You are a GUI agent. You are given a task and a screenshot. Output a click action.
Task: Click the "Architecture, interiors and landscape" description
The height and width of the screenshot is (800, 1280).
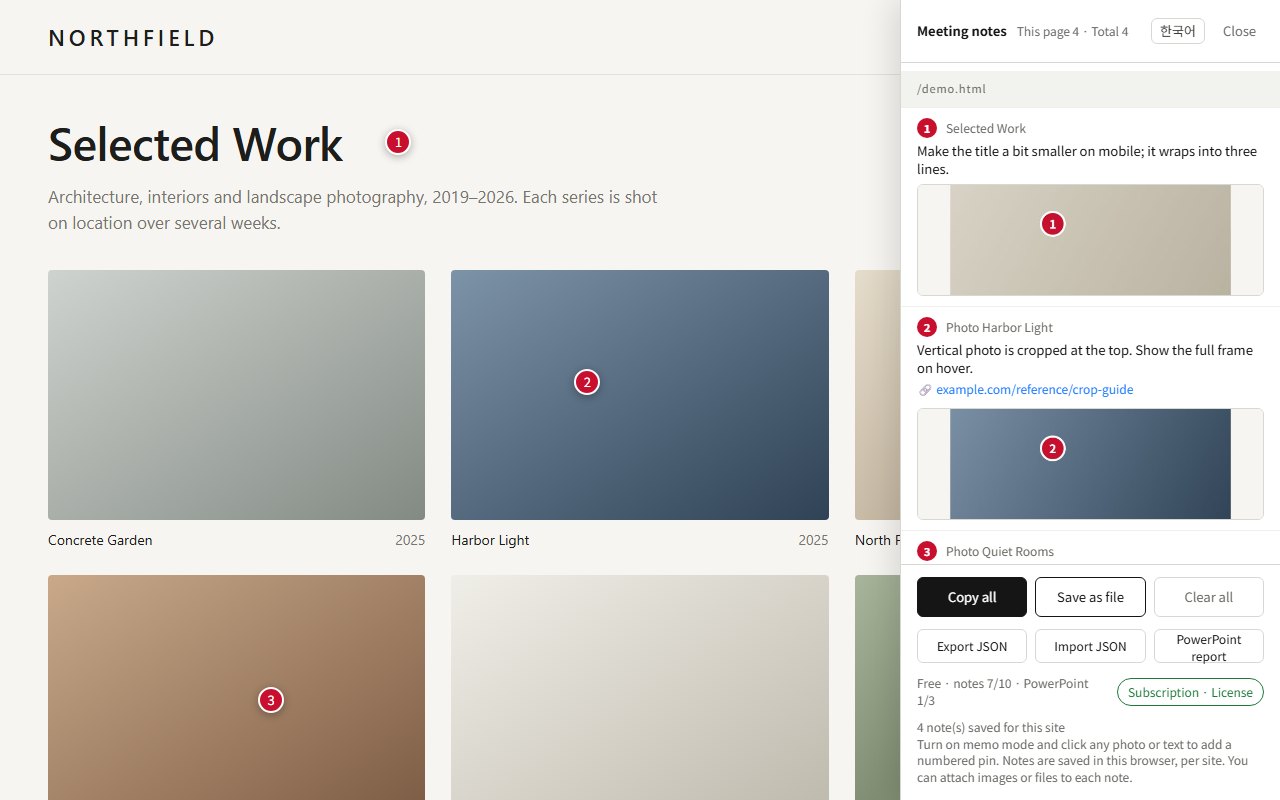[353, 210]
